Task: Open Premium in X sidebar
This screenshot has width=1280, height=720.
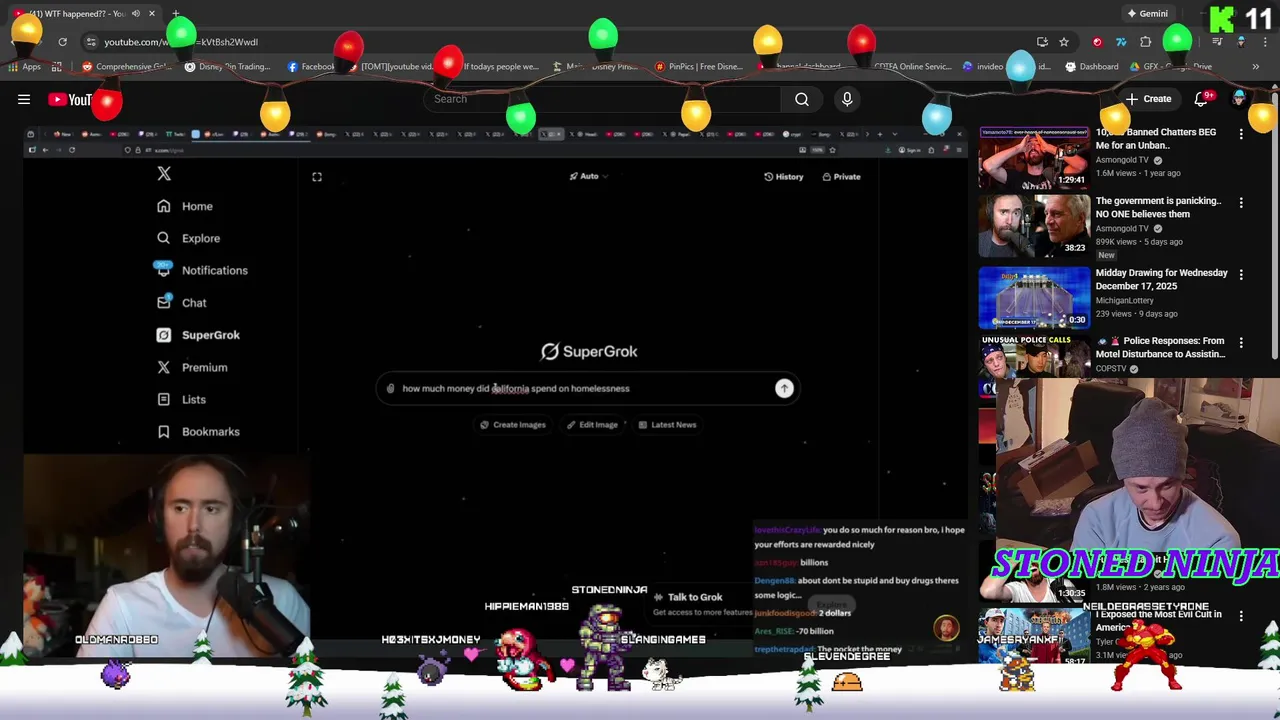Action: (x=192, y=367)
